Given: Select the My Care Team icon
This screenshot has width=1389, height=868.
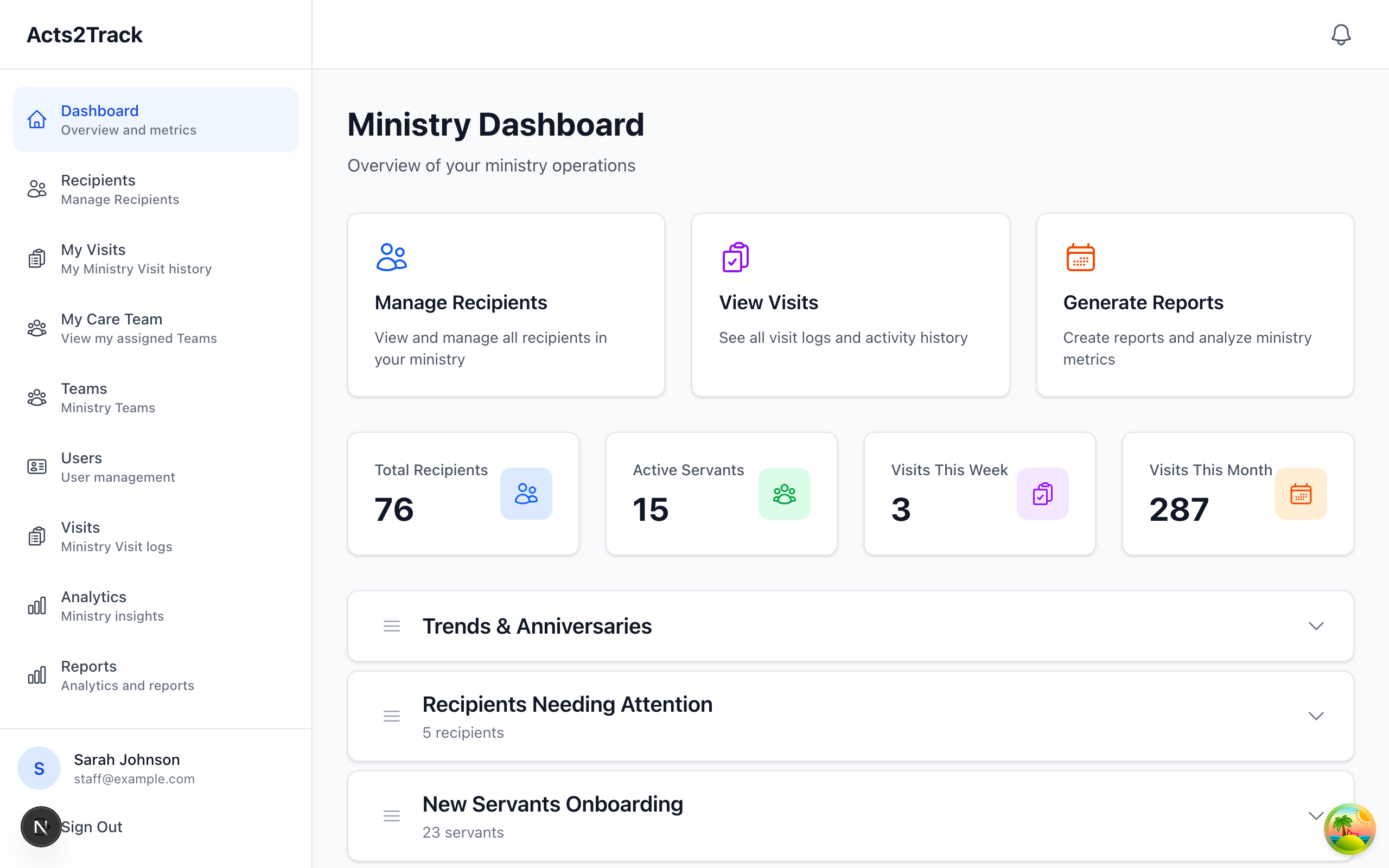Looking at the screenshot, I should tap(37, 327).
